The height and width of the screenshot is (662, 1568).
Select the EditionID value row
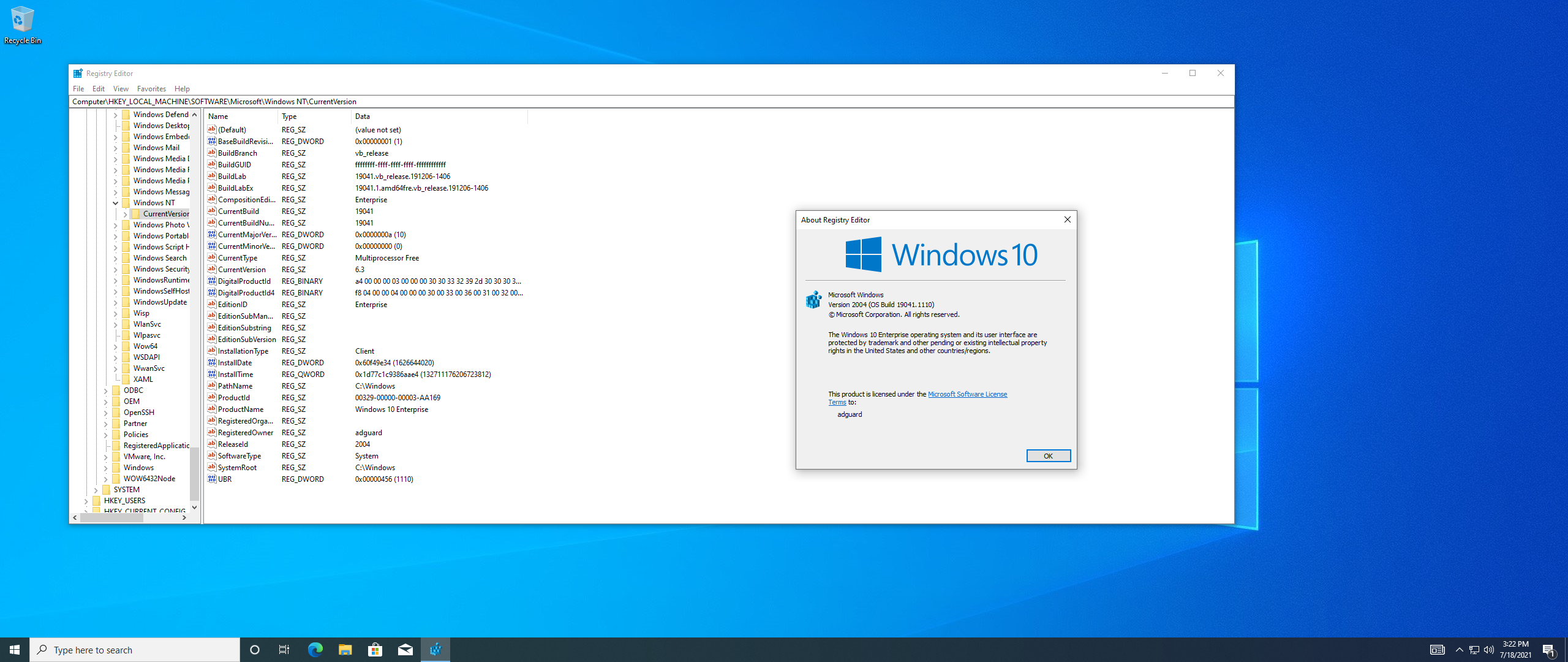pyautogui.click(x=366, y=305)
